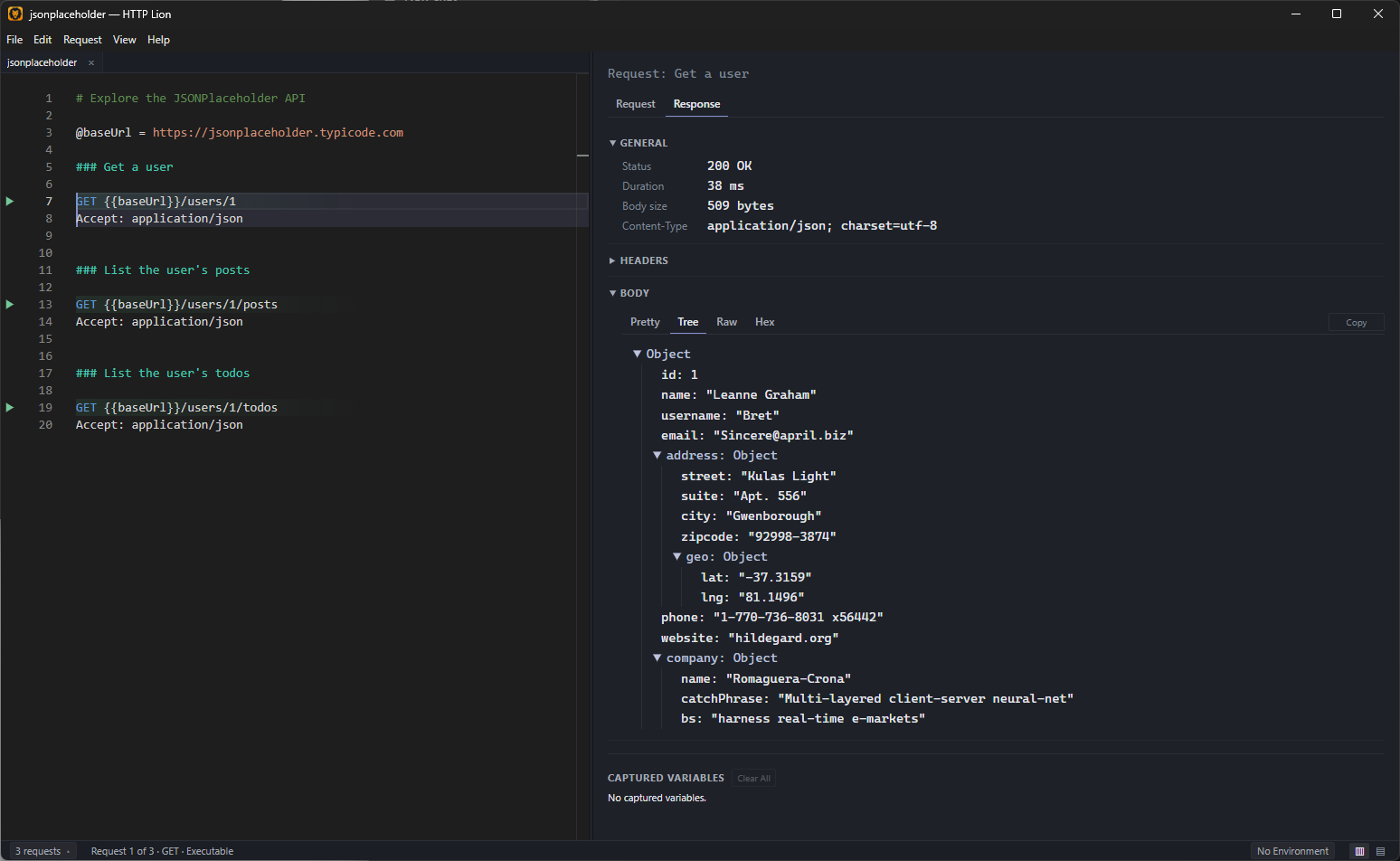Select the phone number row
This screenshot has width=1400, height=861.
tap(772, 617)
